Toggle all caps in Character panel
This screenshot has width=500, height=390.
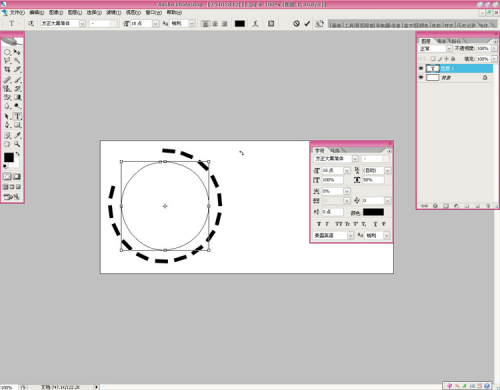338,224
